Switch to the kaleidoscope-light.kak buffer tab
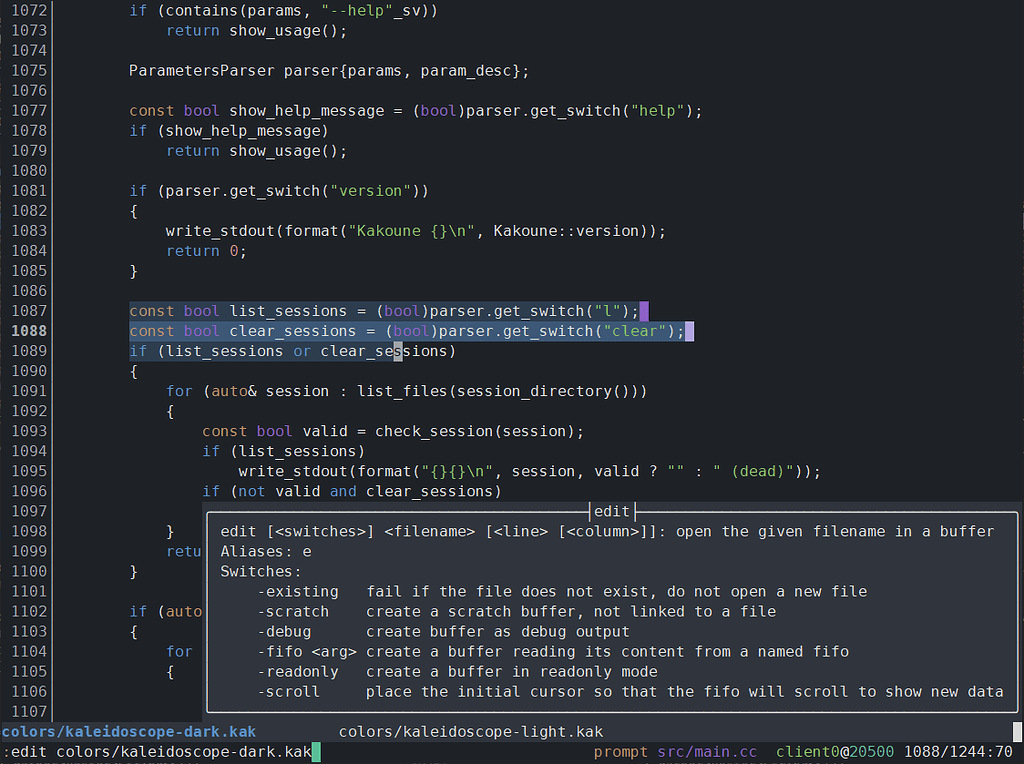This screenshot has width=1024, height=764. pyautogui.click(x=471, y=731)
